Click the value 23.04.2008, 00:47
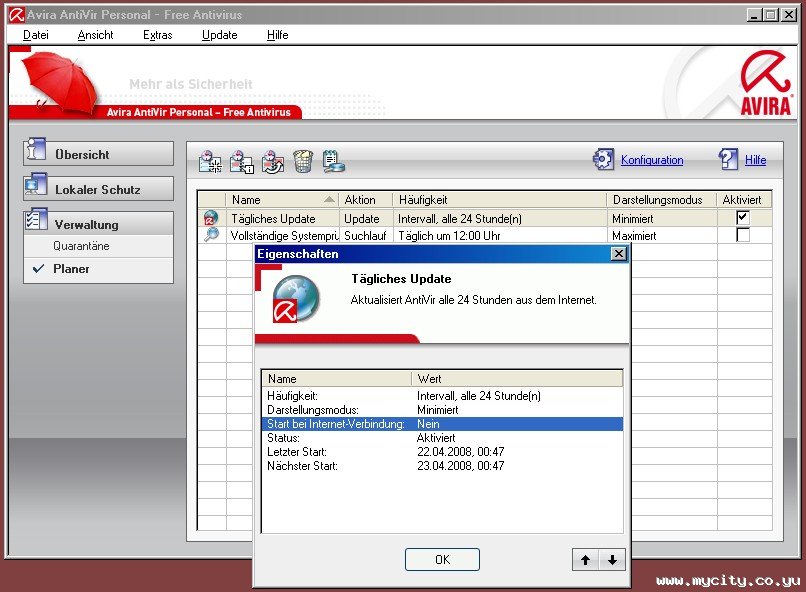This screenshot has width=806, height=592. point(461,466)
